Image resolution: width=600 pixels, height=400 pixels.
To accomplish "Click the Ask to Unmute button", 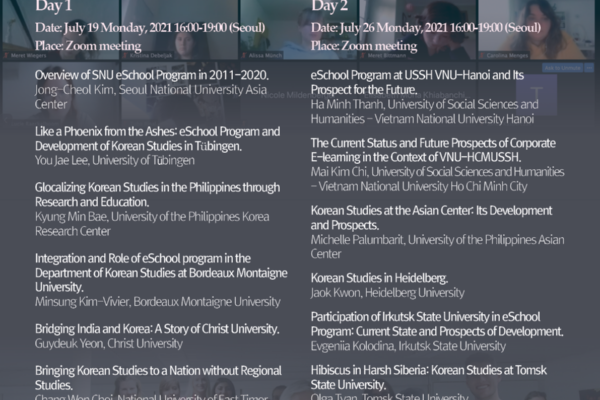I will [562, 68].
